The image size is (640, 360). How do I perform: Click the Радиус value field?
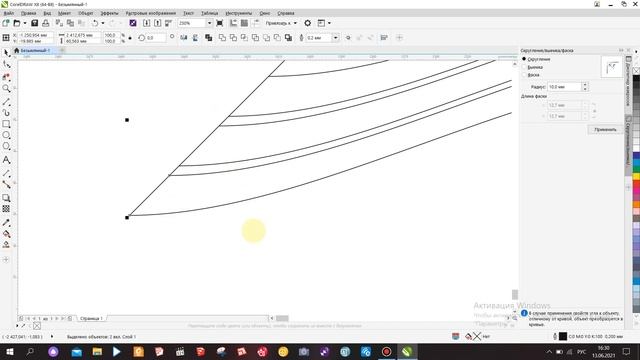pyautogui.click(x=564, y=87)
